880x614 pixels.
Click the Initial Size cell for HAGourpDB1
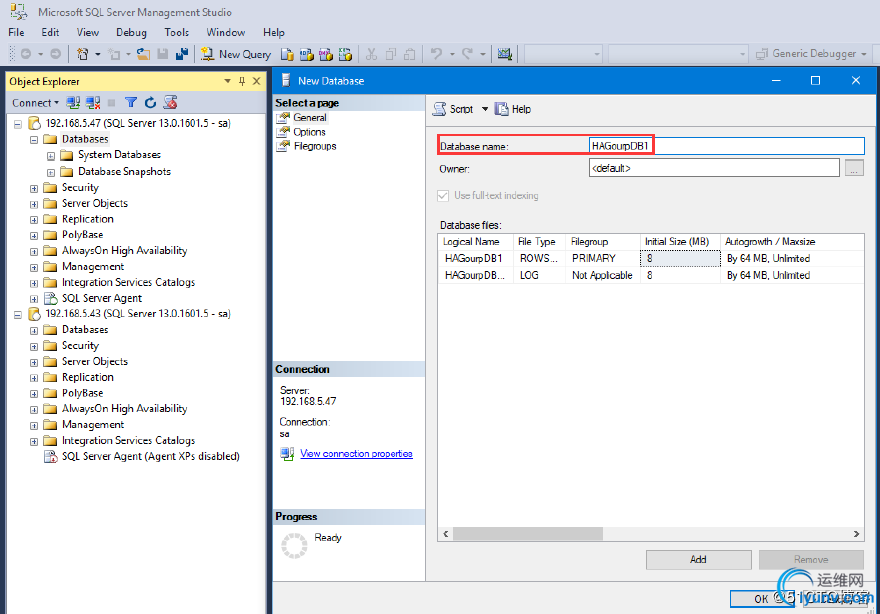[680, 258]
